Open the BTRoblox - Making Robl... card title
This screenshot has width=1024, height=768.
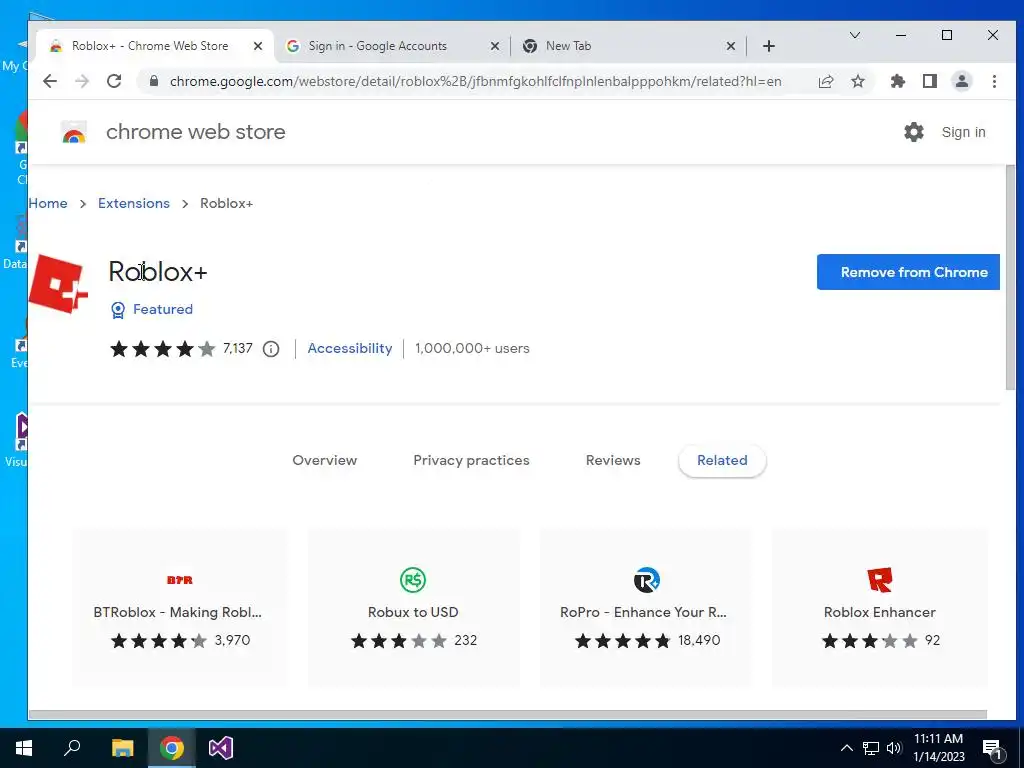178,612
